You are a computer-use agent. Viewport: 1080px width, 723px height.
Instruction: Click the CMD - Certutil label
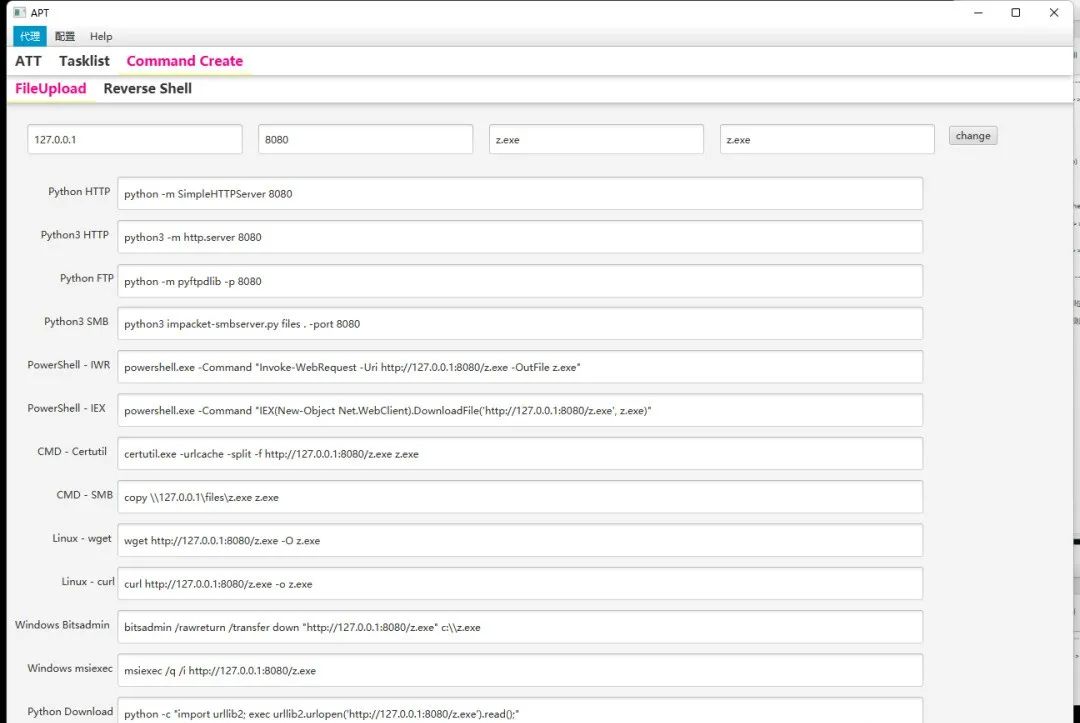point(72,452)
